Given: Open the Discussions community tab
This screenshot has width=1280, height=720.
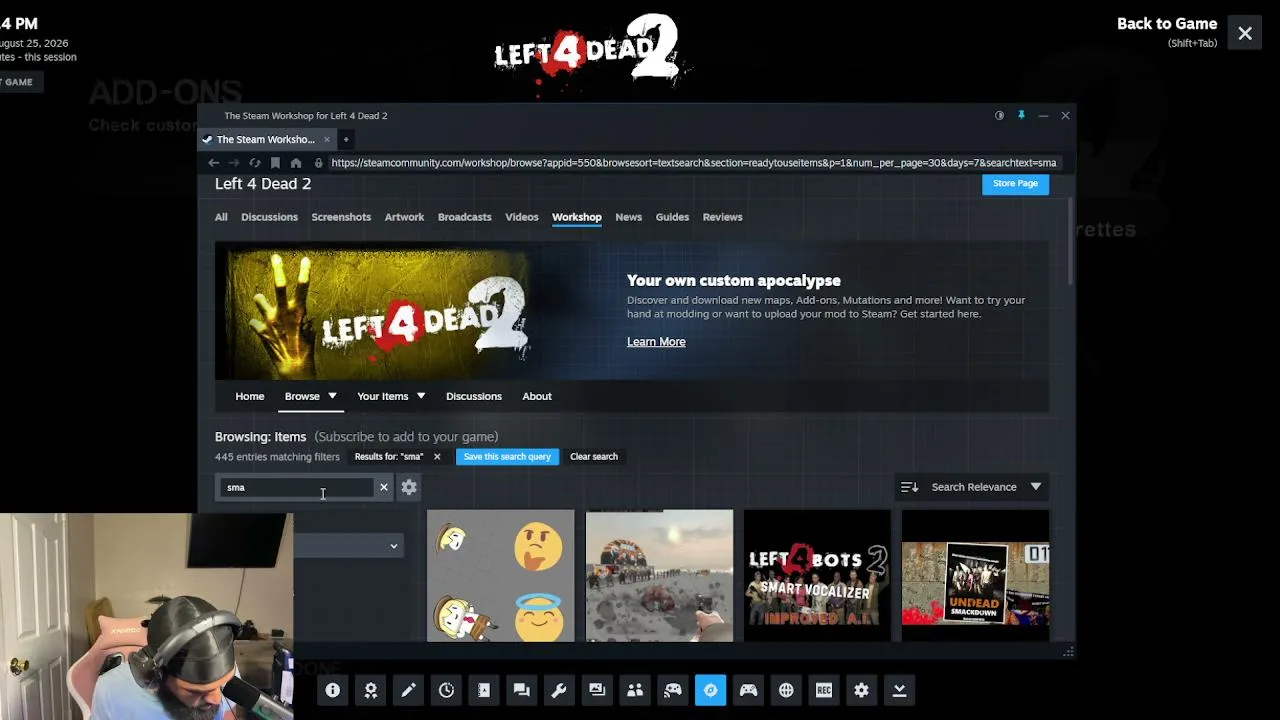Looking at the screenshot, I should click(x=269, y=217).
